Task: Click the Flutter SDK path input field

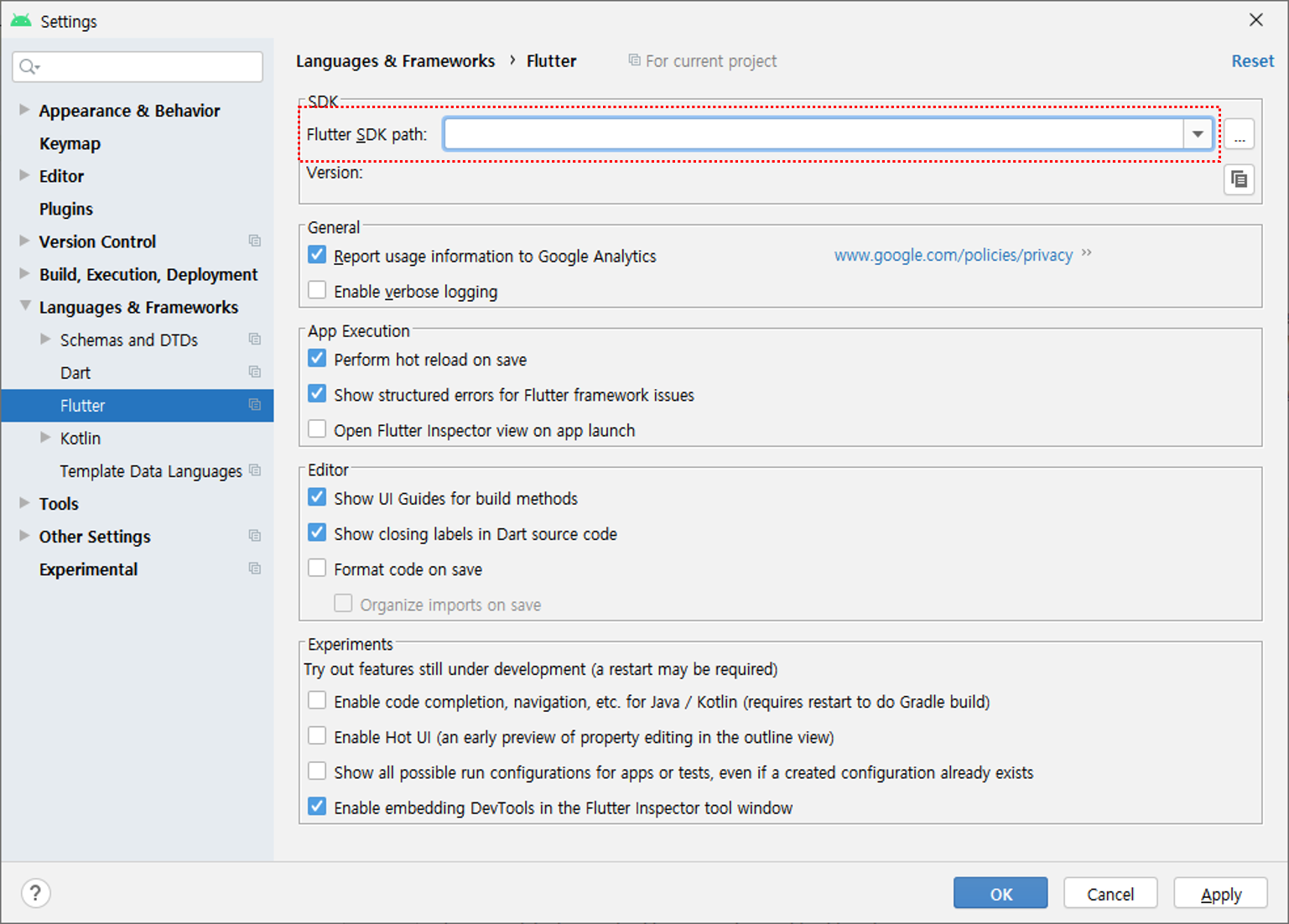Action: pos(813,134)
